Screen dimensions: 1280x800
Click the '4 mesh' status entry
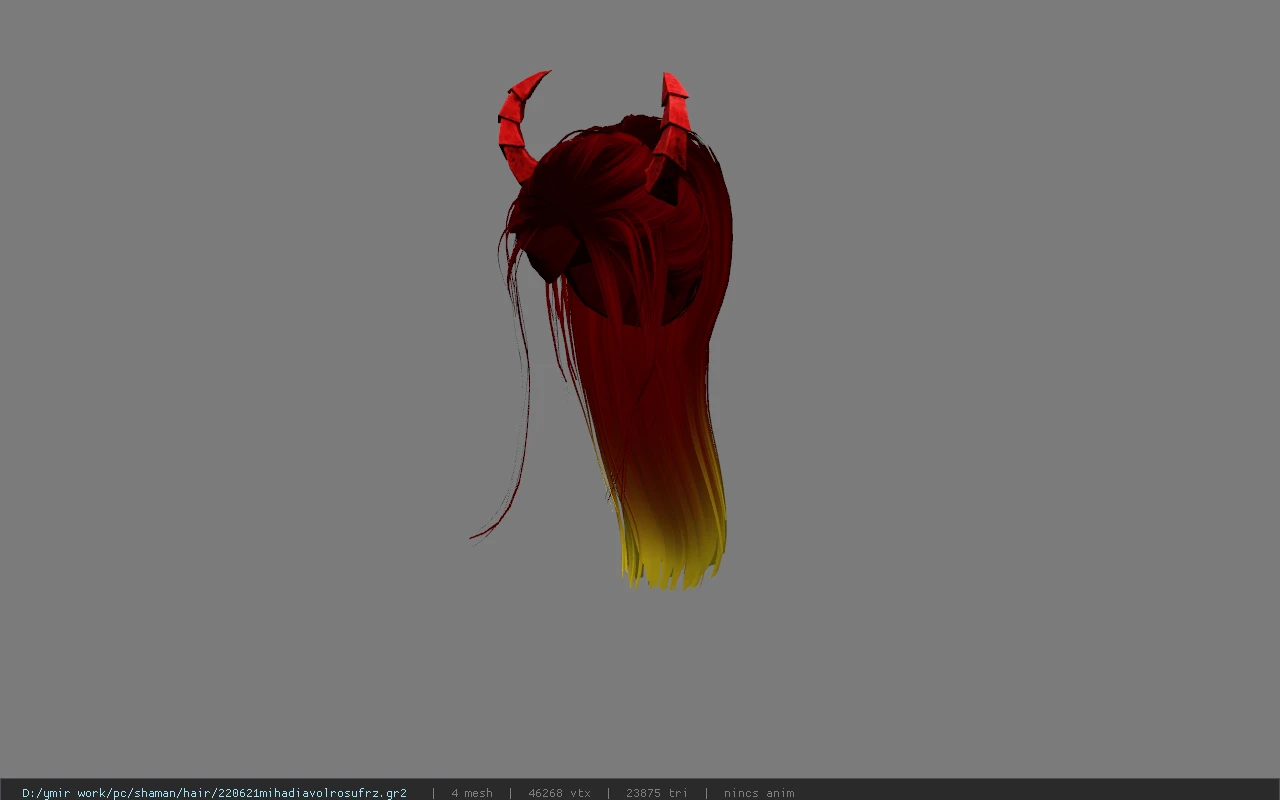pos(472,793)
